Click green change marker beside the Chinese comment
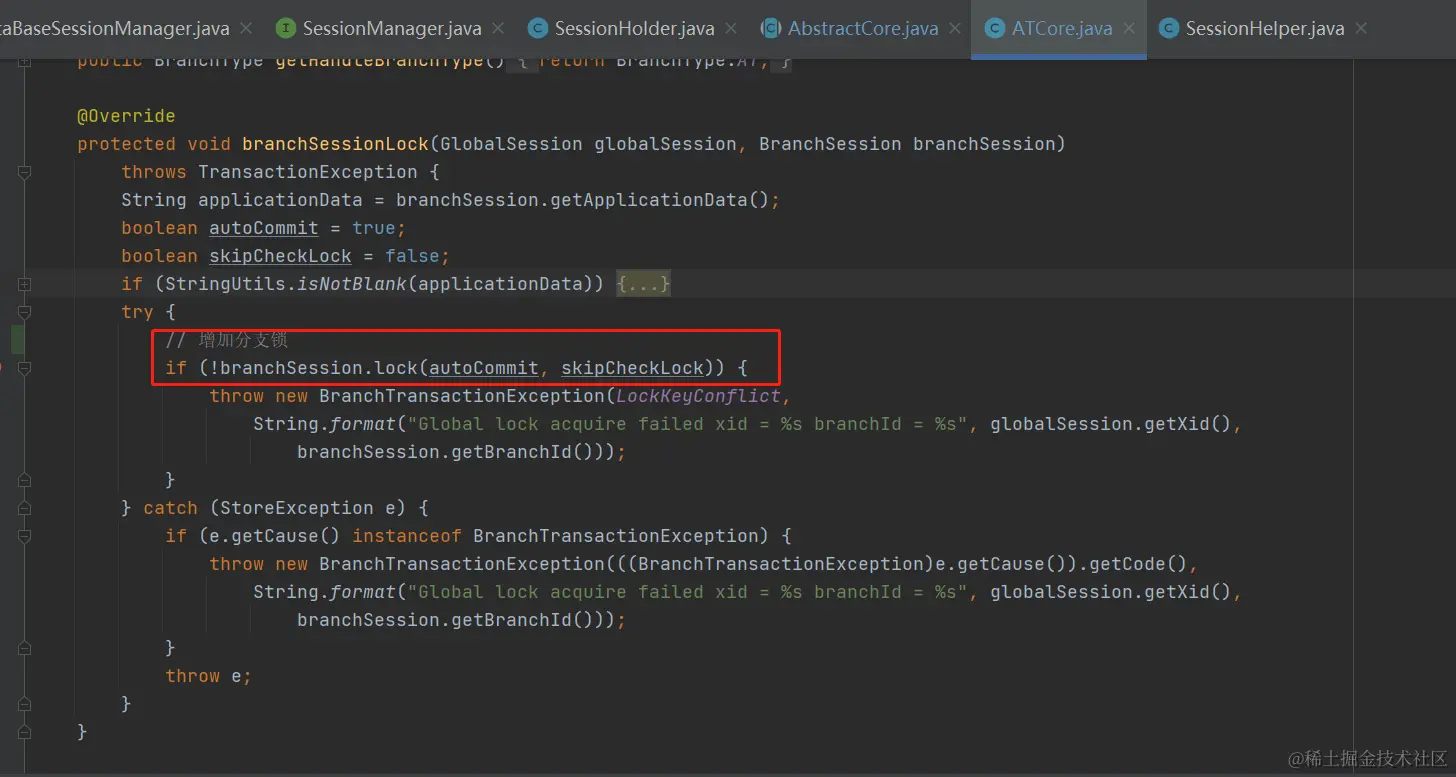 coord(18,340)
